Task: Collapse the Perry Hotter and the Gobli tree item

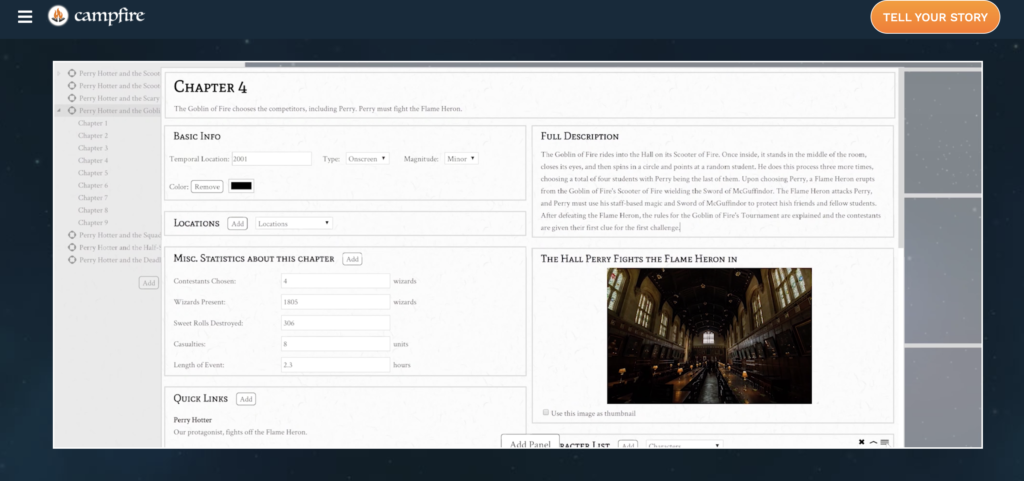Action: (59, 111)
